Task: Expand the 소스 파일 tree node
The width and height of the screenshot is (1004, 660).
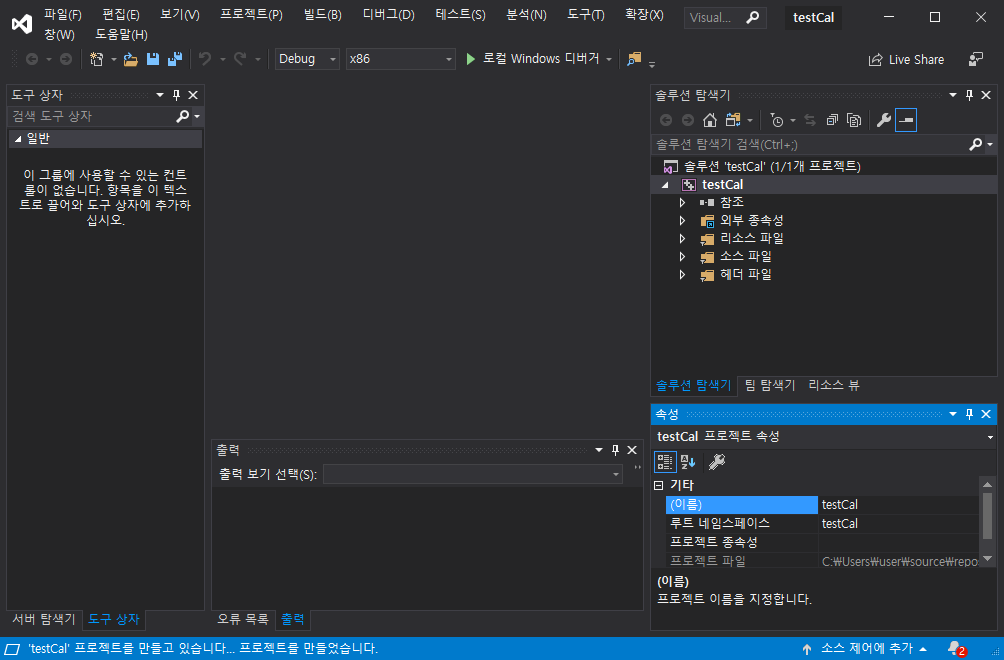Action: tap(685, 256)
